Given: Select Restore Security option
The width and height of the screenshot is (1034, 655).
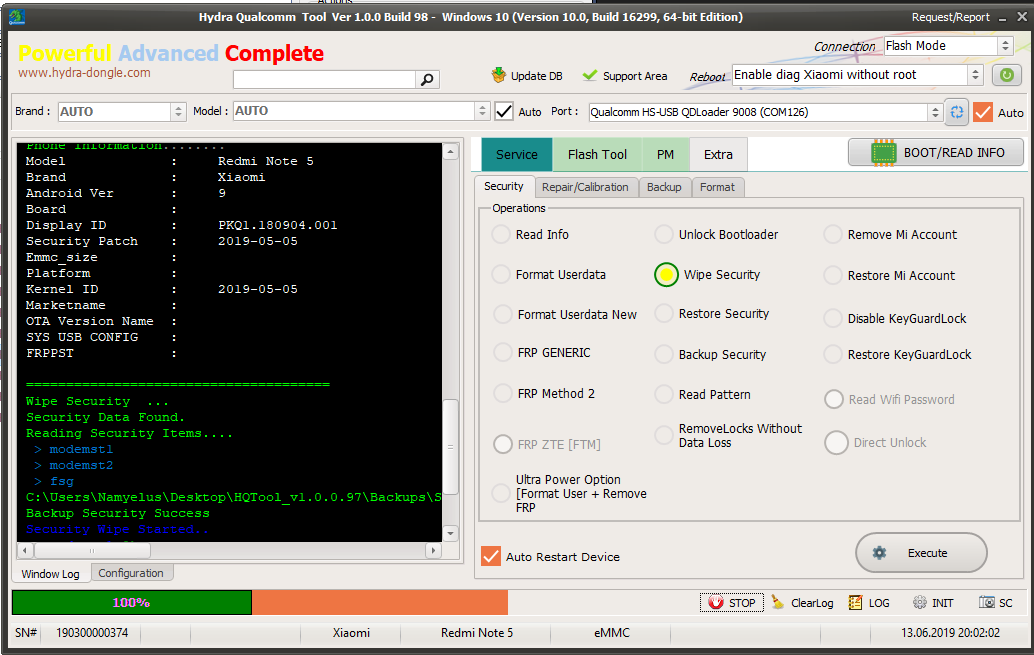Looking at the screenshot, I should coord(663,313).
